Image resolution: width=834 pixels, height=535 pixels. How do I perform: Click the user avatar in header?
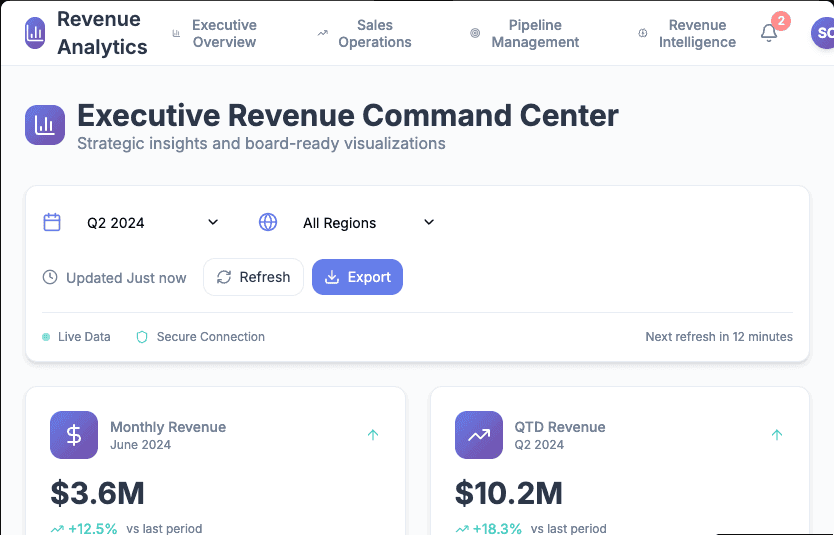click(824, 33)
